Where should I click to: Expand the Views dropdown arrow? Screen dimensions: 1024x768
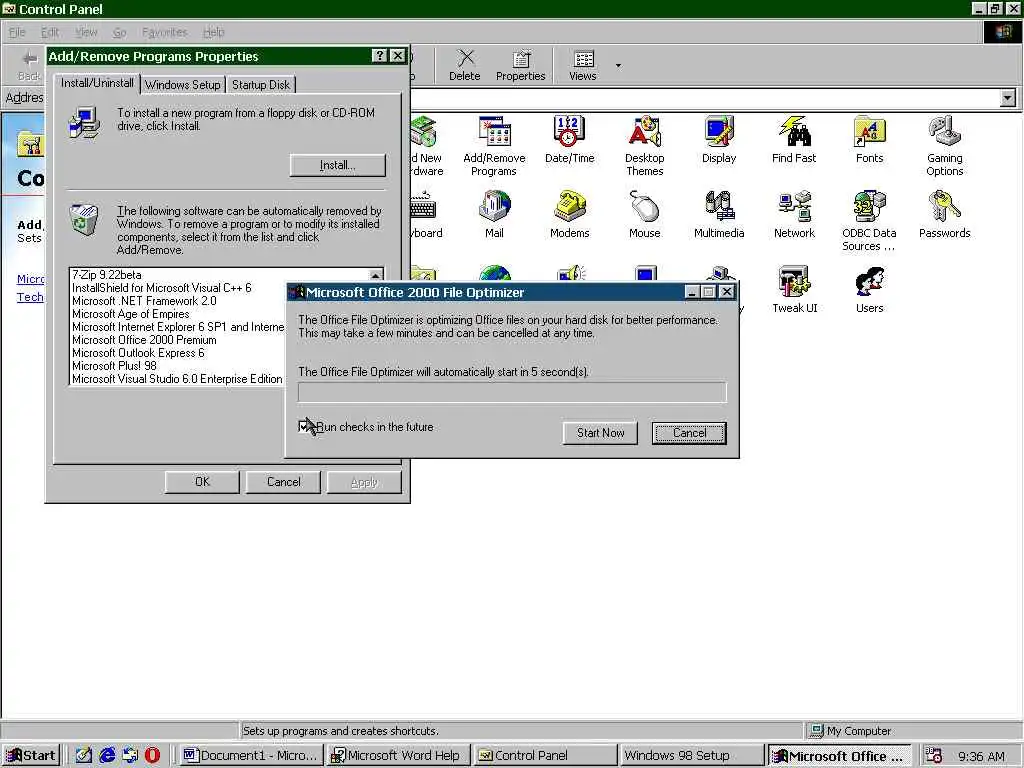[618, 65]
